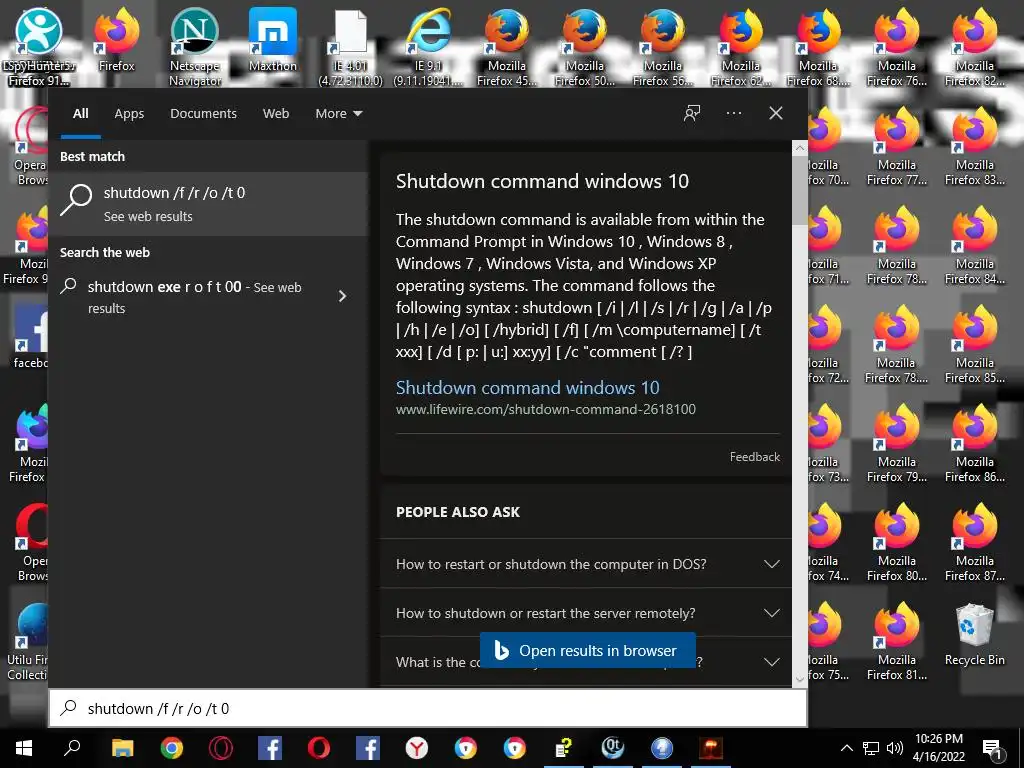Select the Recycle Bin desktop icon
1024x768 pixels.
point(974,635)
